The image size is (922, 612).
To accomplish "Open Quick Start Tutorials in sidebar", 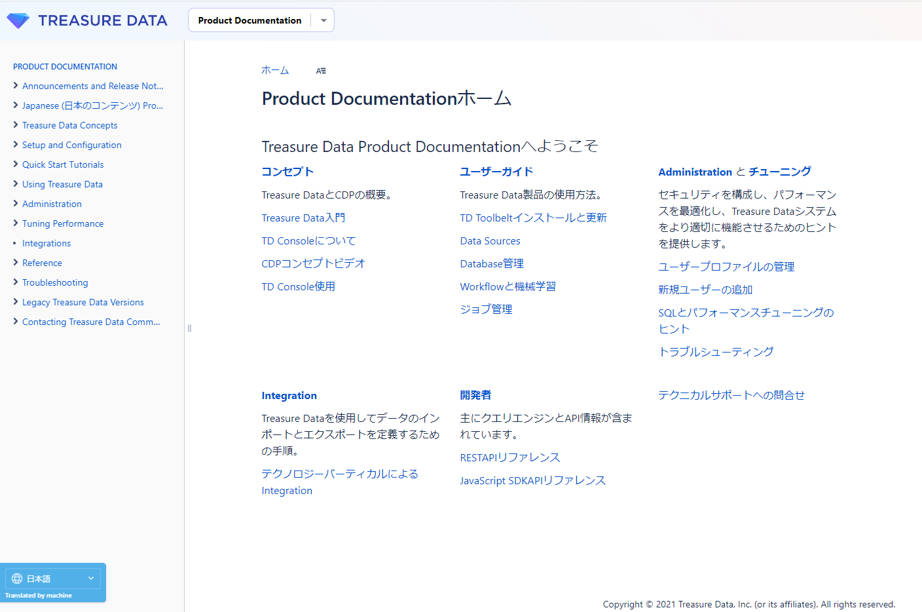I will coord(63,165).
